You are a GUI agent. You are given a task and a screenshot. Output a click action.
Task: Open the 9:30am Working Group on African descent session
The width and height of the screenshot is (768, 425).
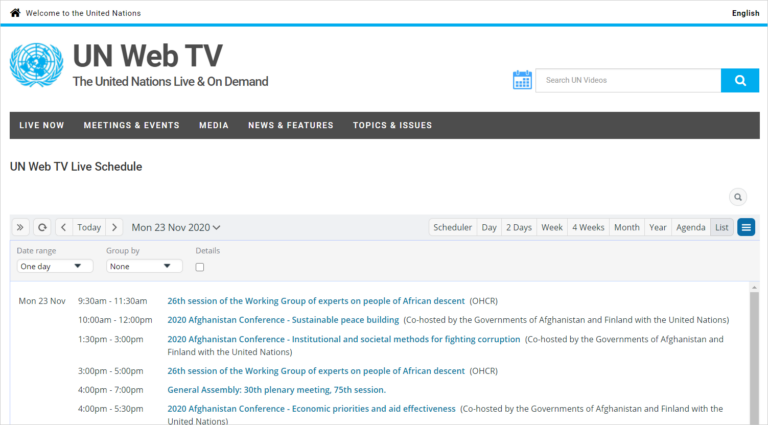[316, 301]
